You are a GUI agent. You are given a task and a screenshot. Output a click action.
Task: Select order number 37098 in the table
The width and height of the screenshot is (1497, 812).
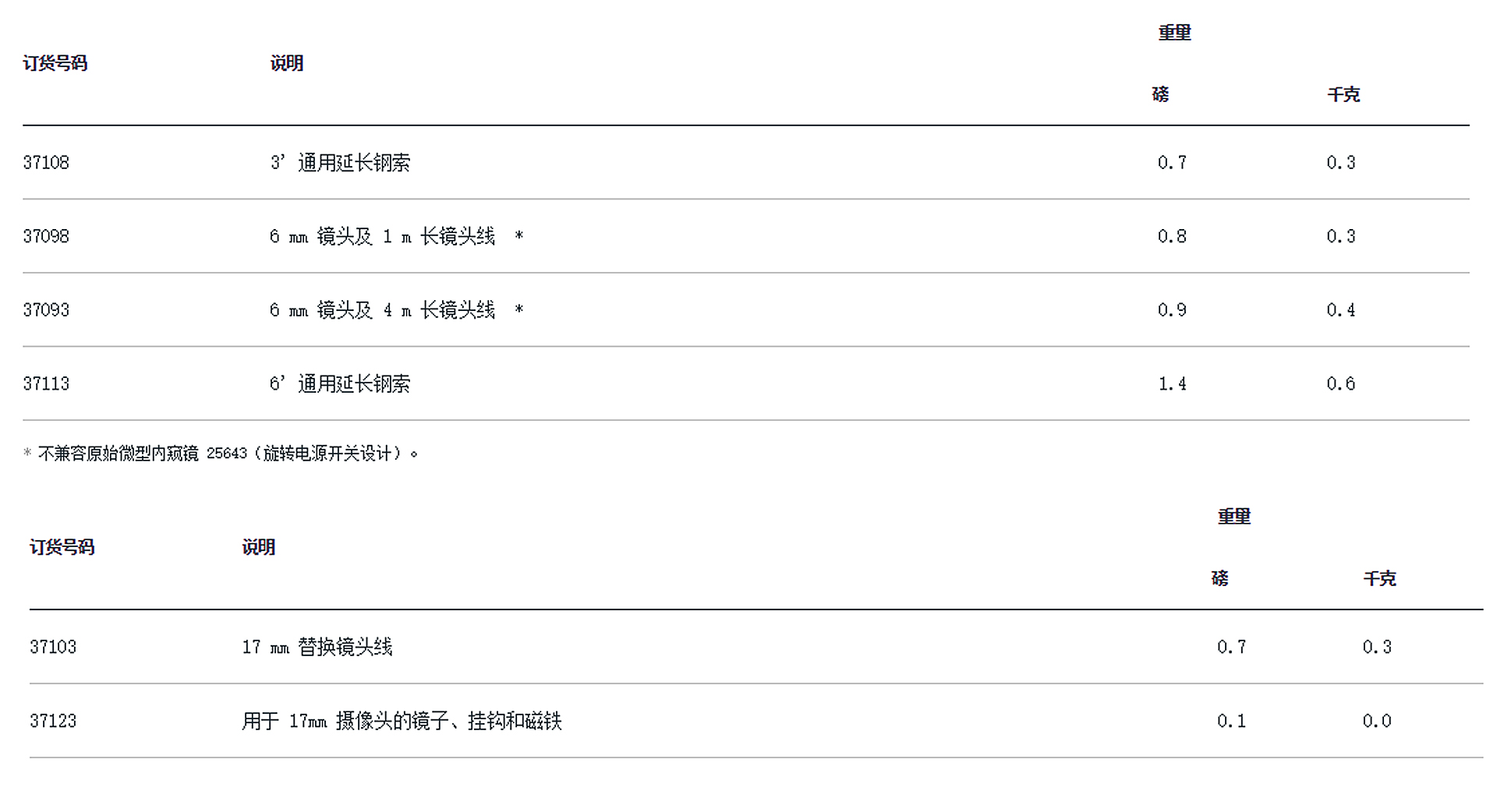(46, 236)
